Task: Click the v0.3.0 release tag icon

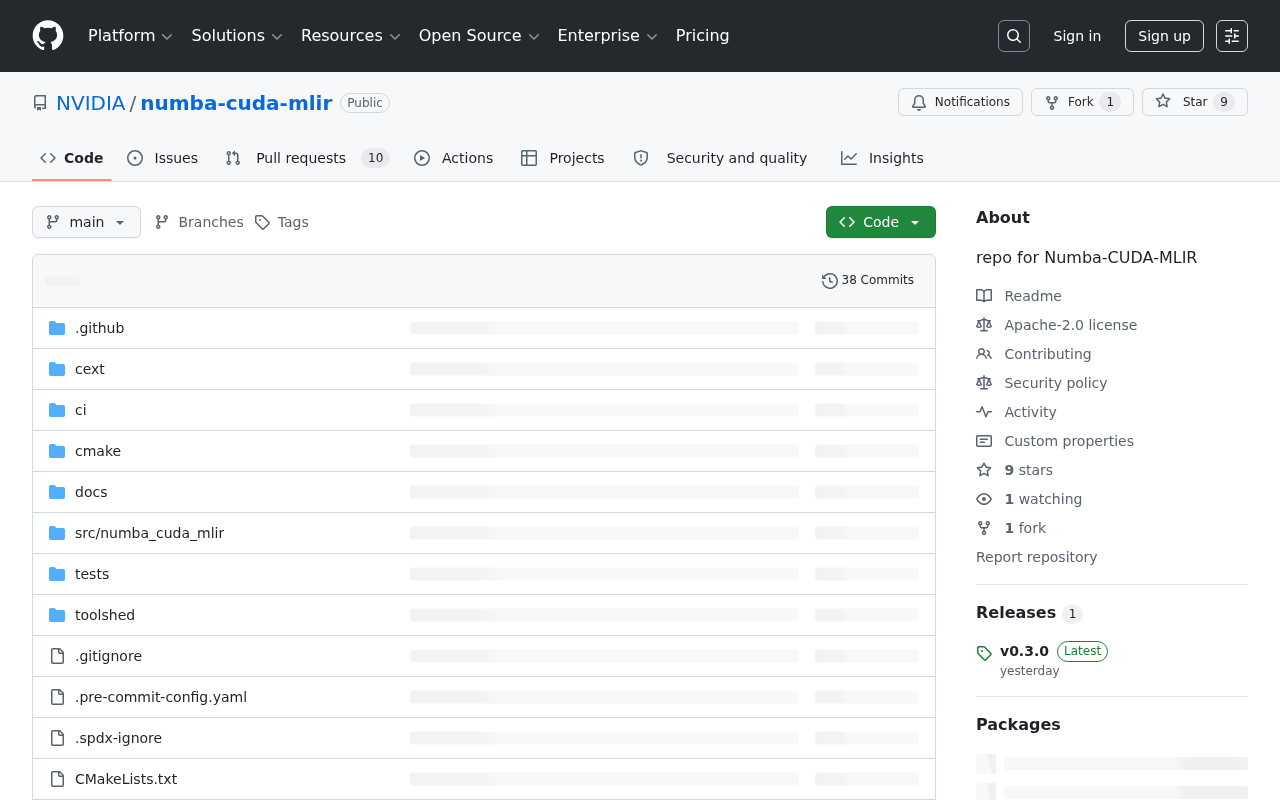Action: pyautogui.click(x=984, y=653)
